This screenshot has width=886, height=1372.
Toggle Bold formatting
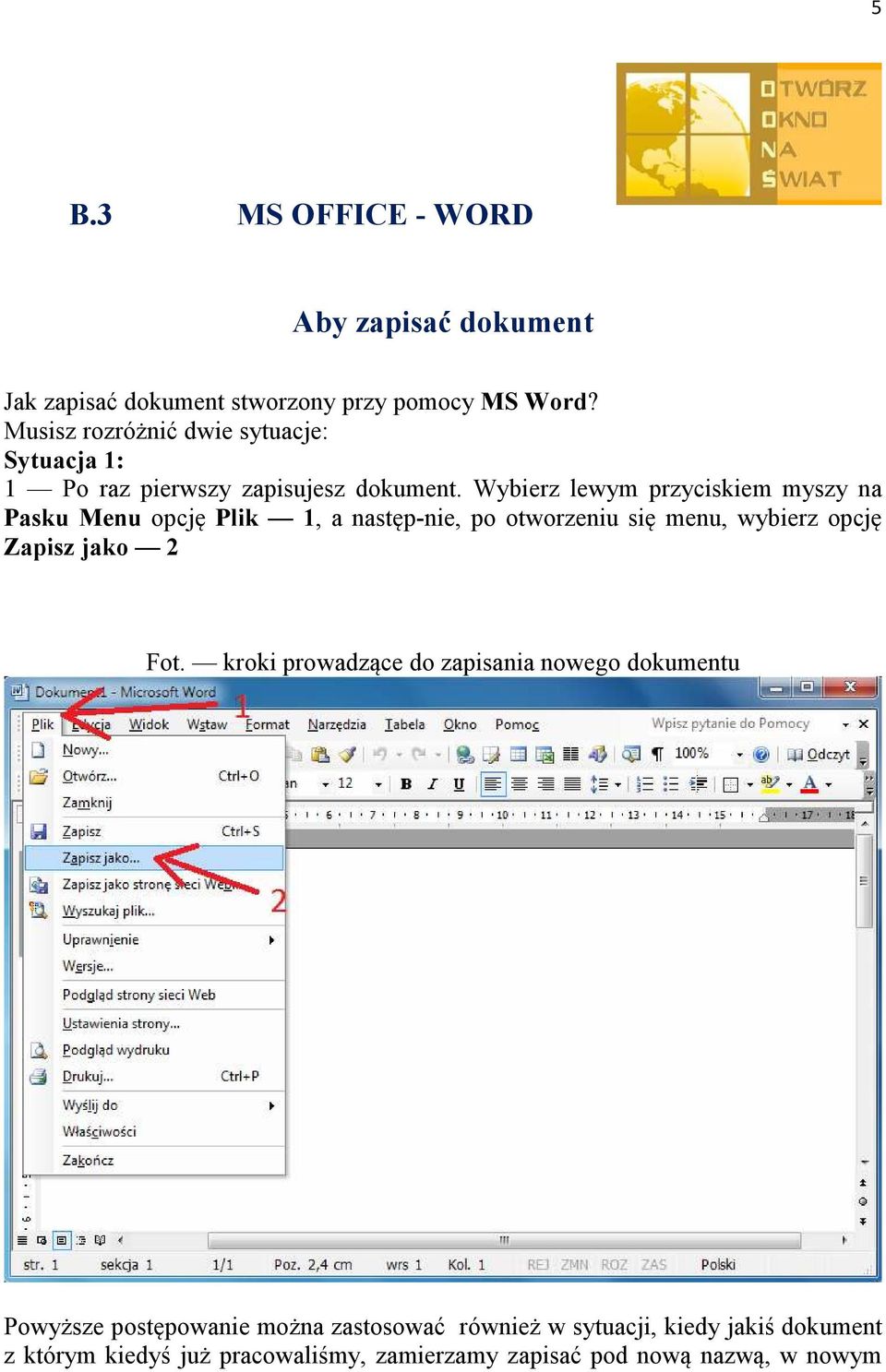406,784
